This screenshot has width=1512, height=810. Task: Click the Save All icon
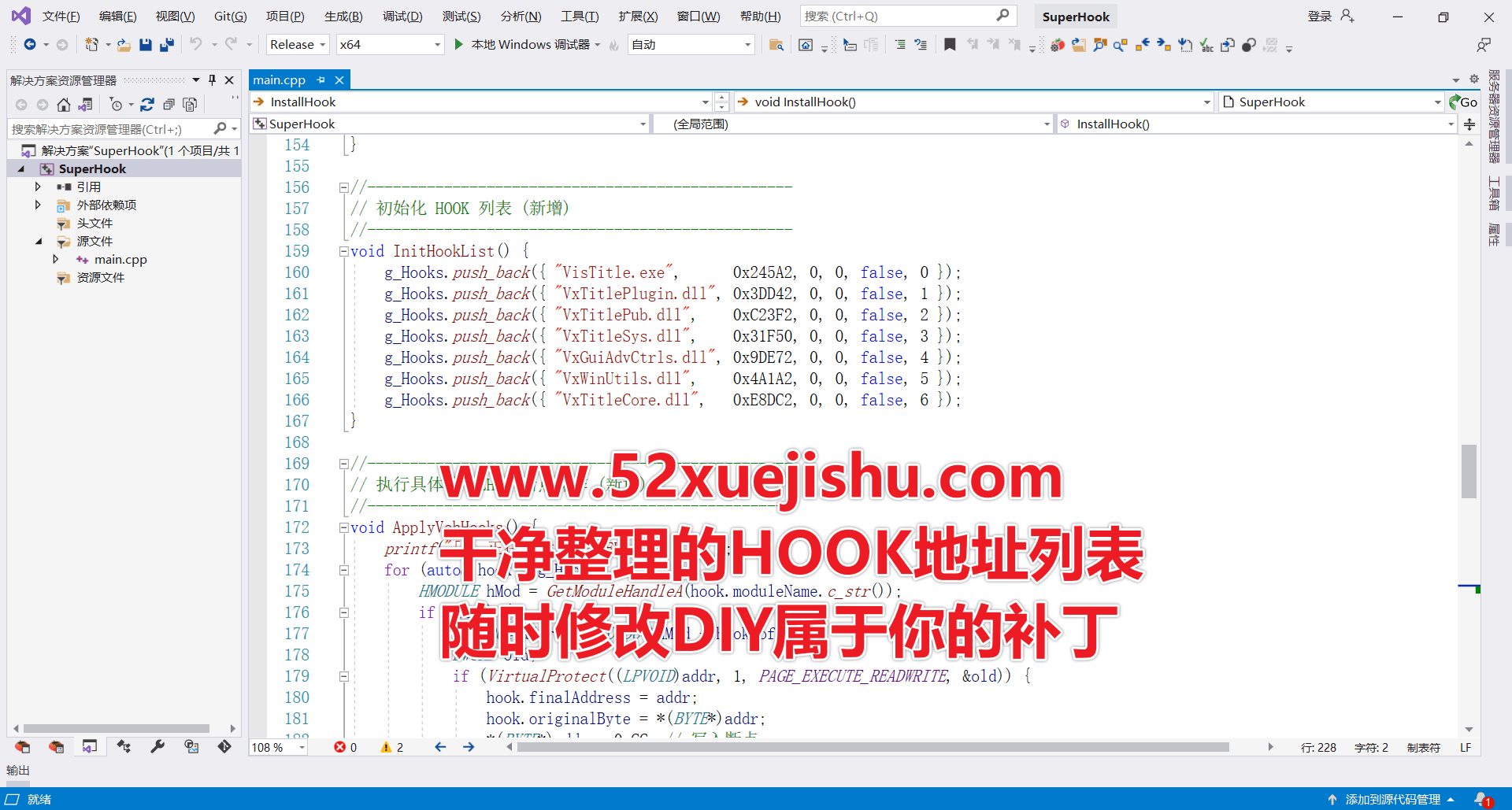point(166,45)
